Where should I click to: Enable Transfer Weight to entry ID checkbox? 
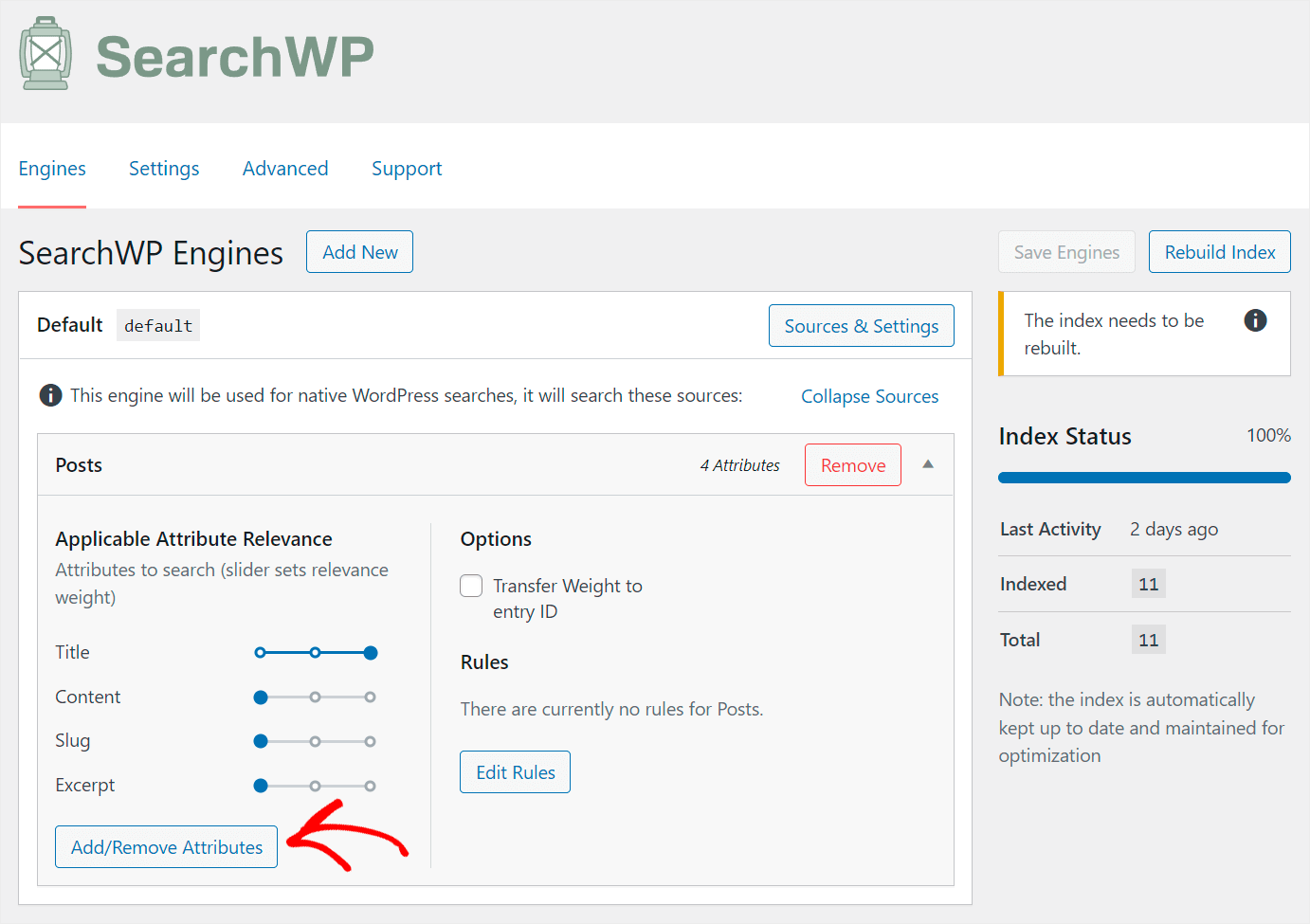coord(471,586)
